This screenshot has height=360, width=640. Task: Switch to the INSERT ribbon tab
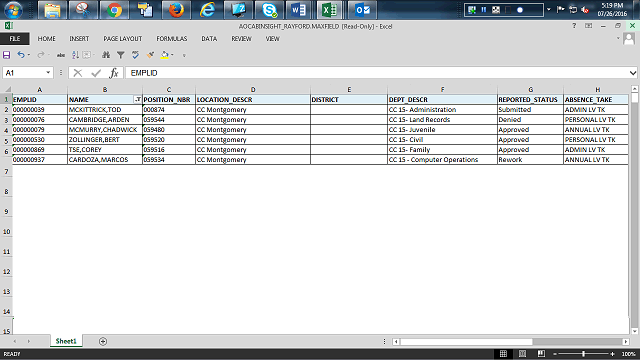coord(79,39)
